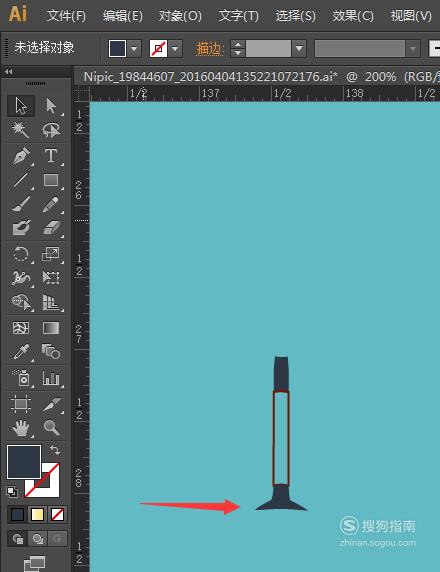This screenshot has width=440, height=572.
Task: Select the Zoom tool
Action: (x=51, y=428)
